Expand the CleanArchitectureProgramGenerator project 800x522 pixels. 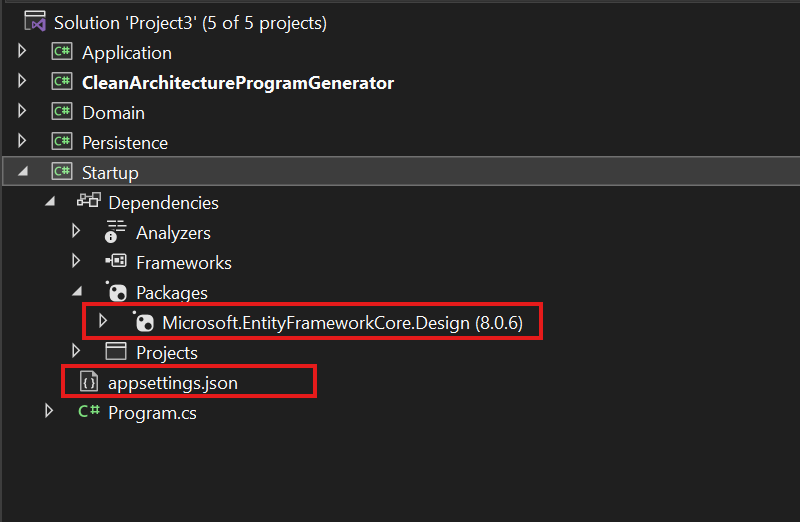(22, 81)
